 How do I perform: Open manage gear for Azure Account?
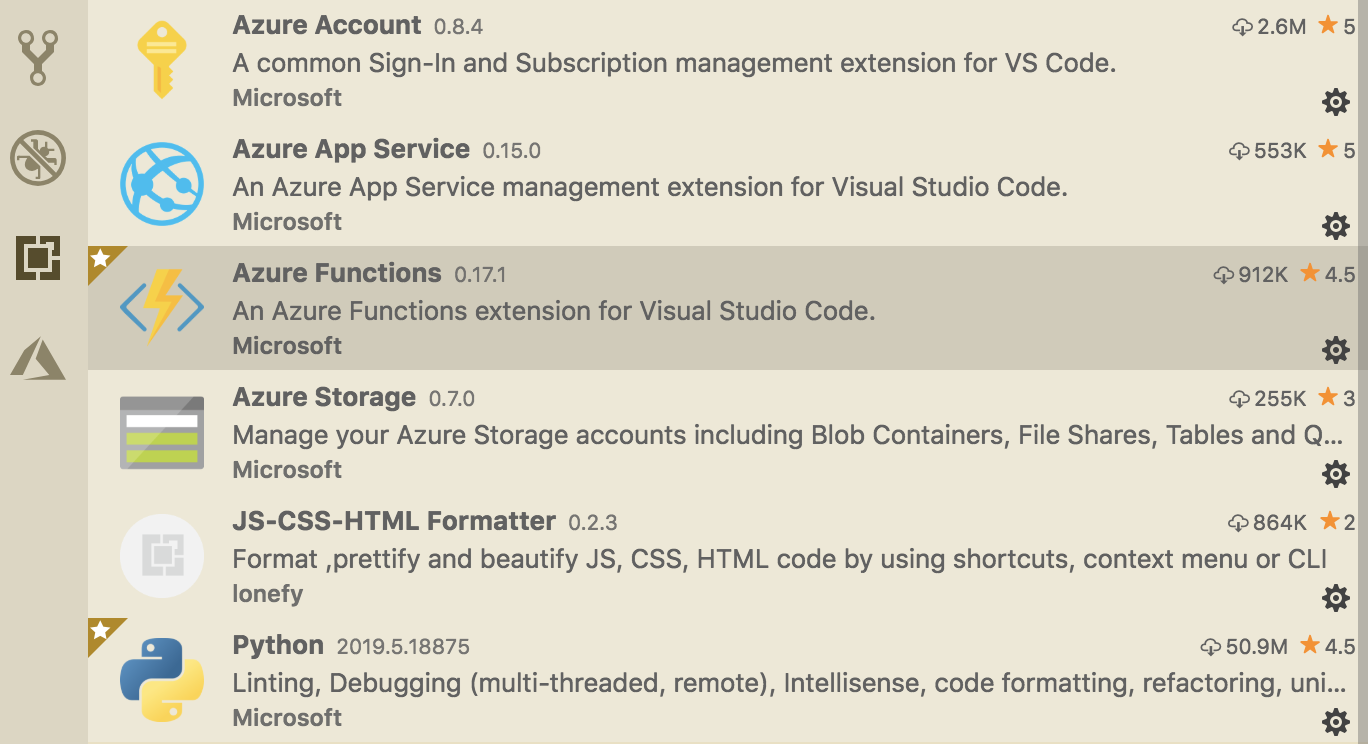1336,102
